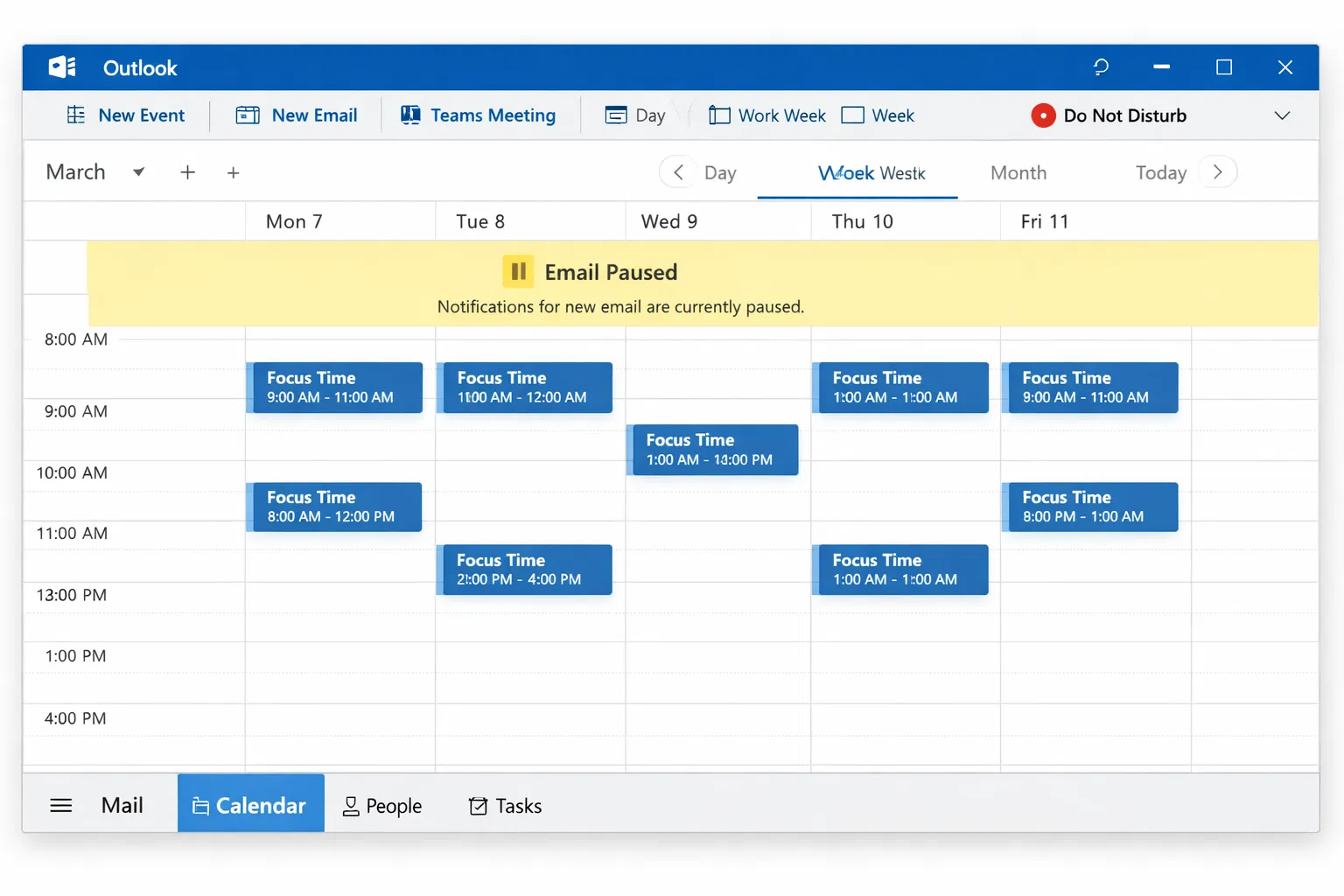Click the New Email envelope icon
The image size is (1344, 896).
(x=248, y=115)
